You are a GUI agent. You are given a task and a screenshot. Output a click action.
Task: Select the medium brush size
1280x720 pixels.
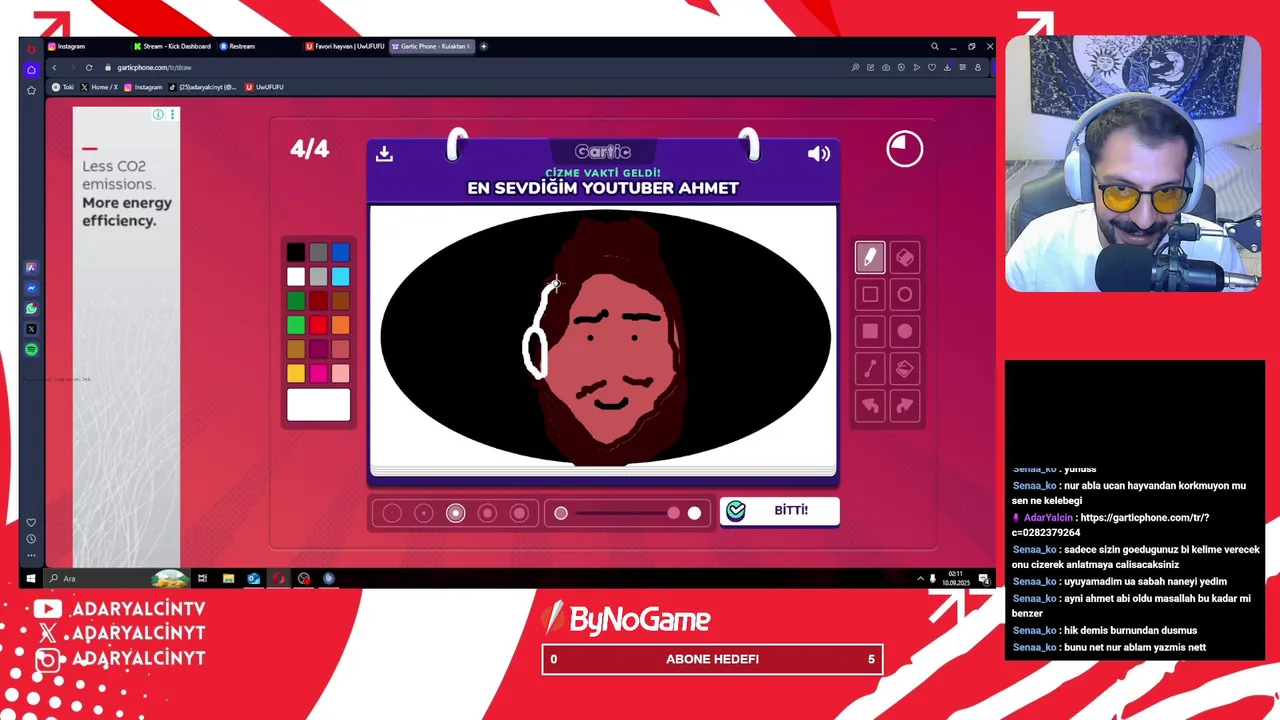(456, 513)
